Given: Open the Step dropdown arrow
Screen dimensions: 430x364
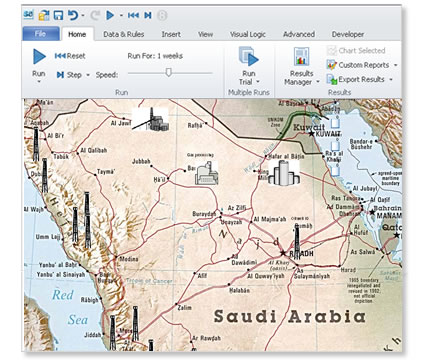Looking at the screenshot, I should (x=88, y=75).
